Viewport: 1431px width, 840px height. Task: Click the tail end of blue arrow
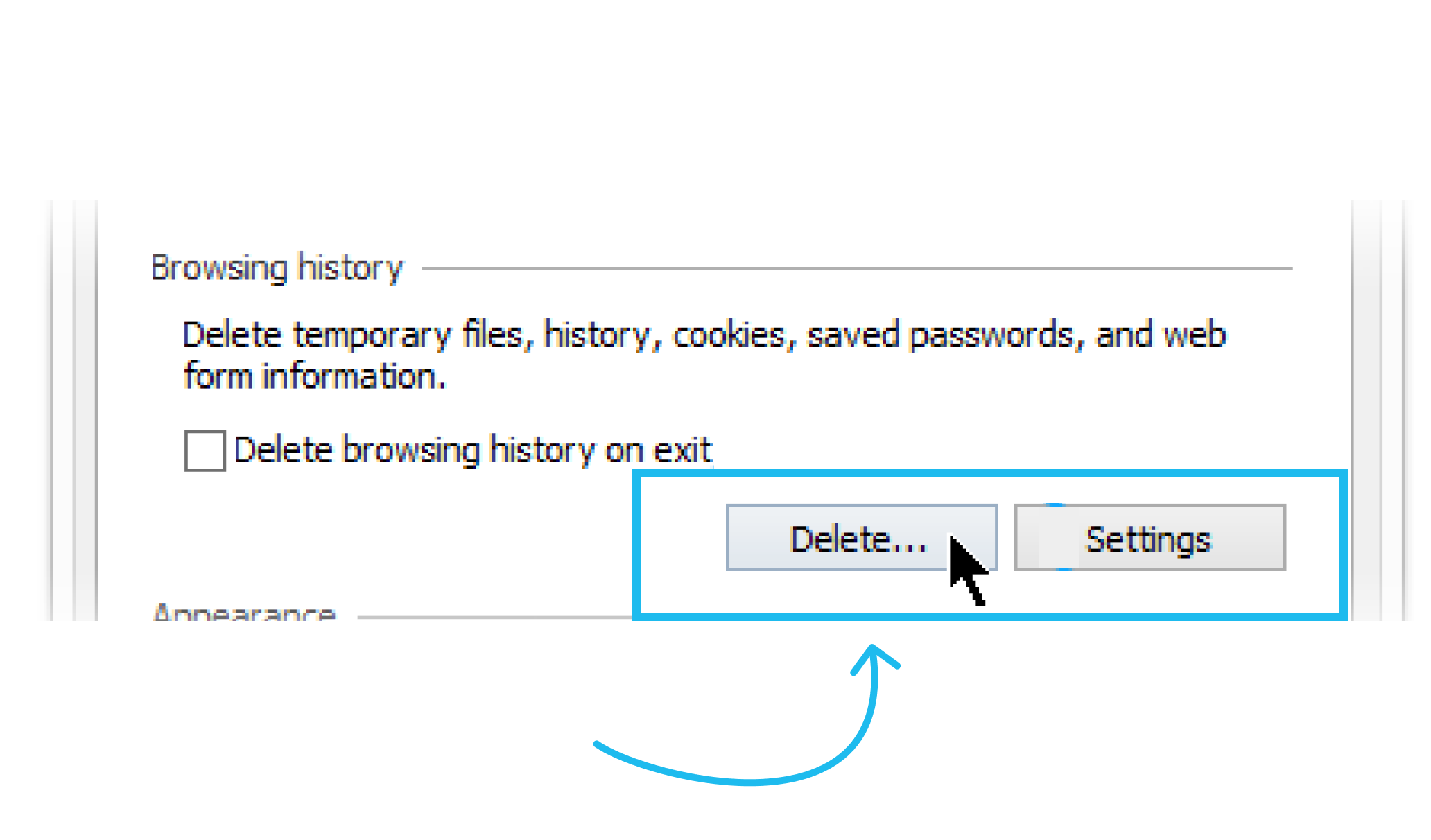pos(599,746)
